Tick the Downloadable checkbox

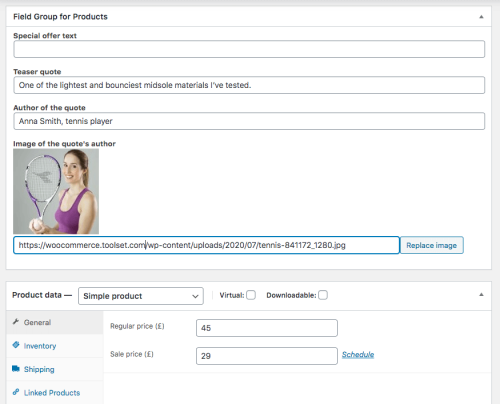tap(323, 295)
